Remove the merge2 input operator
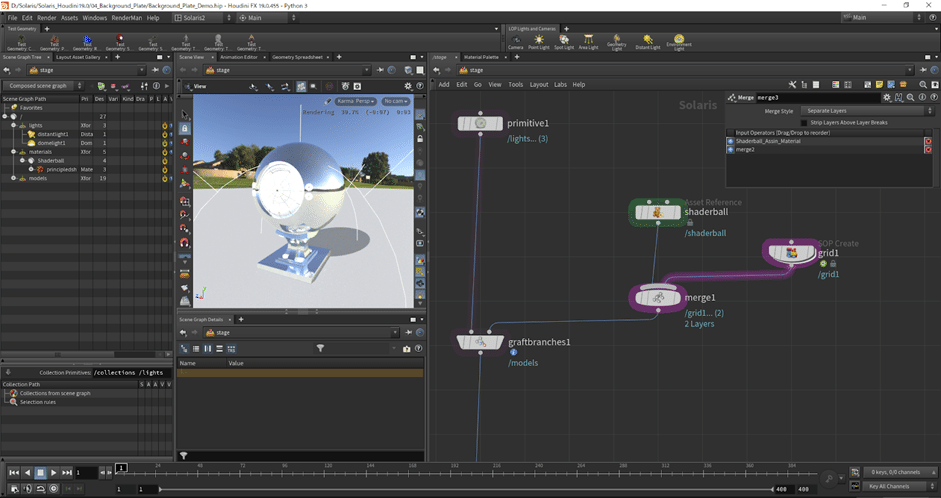Viewport: 941px width, 498px height. 928,150
